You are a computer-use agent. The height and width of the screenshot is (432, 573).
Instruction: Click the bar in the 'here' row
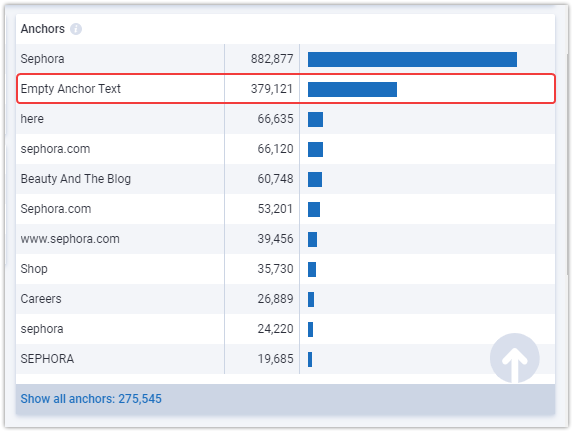coord(315,120)
